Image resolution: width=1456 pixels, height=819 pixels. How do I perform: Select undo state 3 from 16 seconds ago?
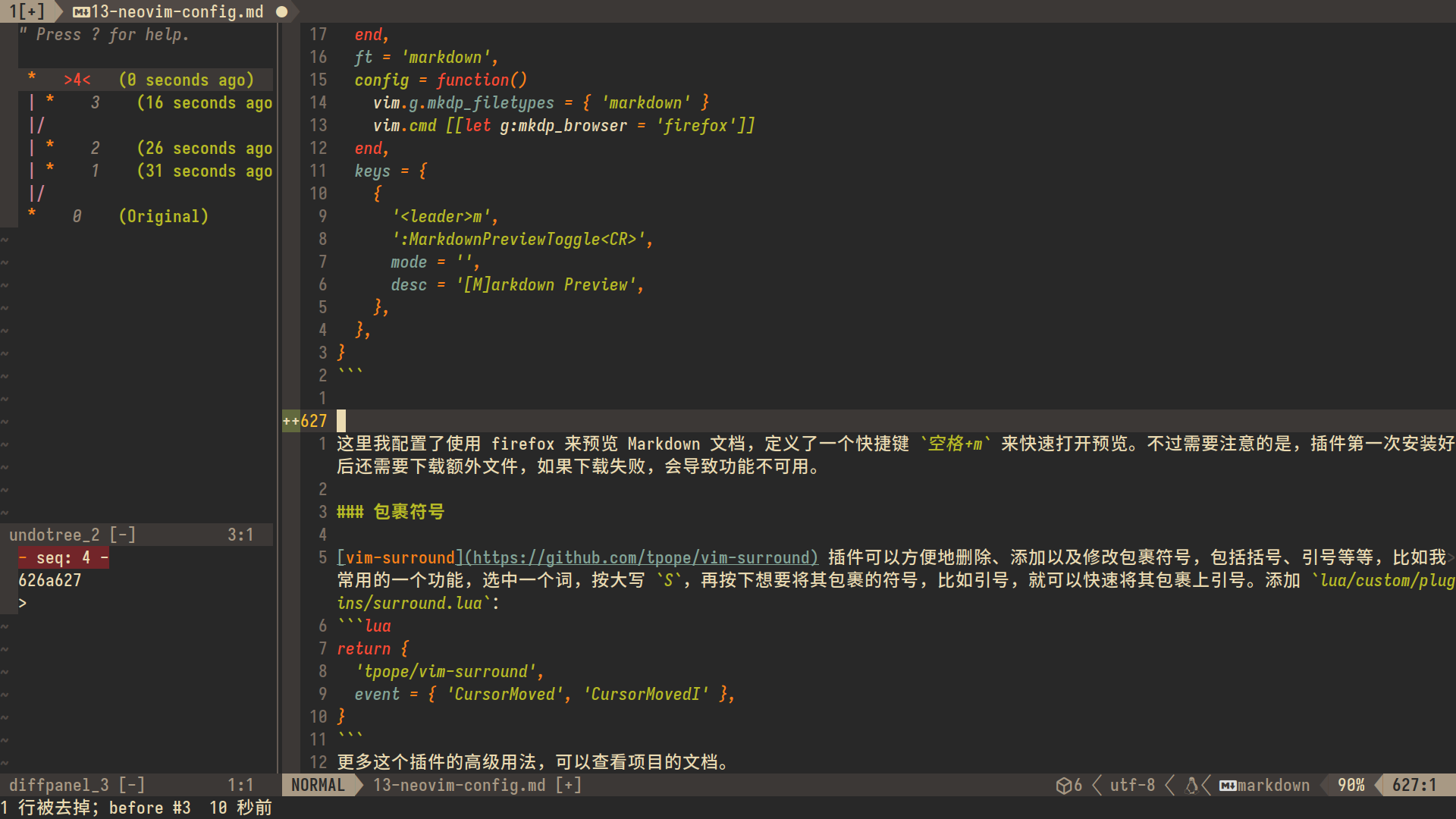click(95, 103)
